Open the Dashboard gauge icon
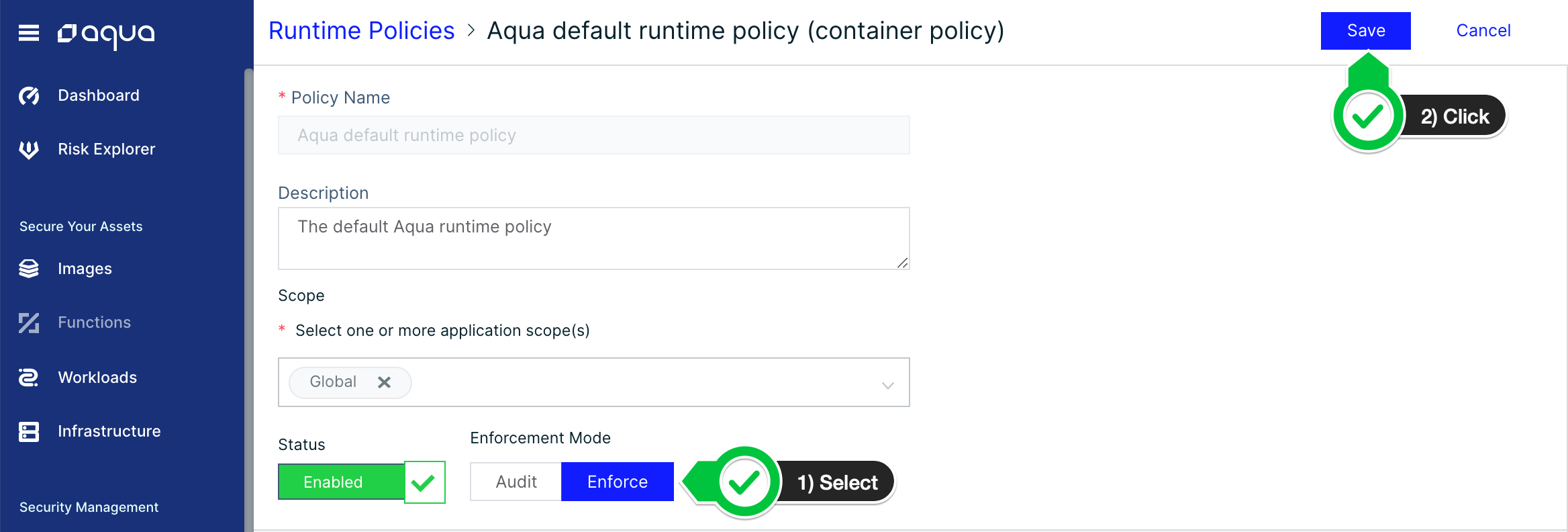This screenshot has width=1568, height=532. pyautogui.click(x=29, y=96)
